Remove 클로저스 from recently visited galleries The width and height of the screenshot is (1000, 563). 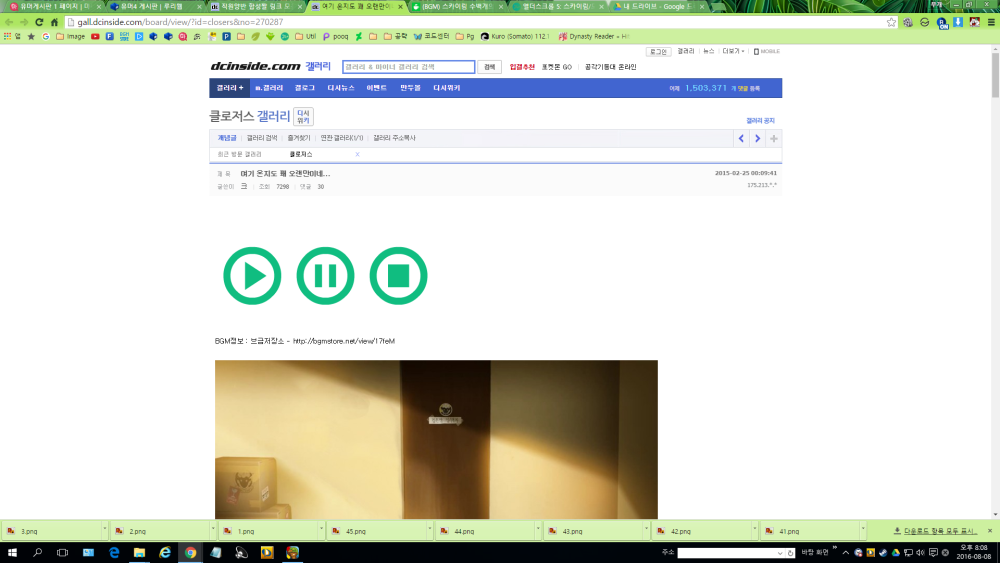(x=358, y=155)
